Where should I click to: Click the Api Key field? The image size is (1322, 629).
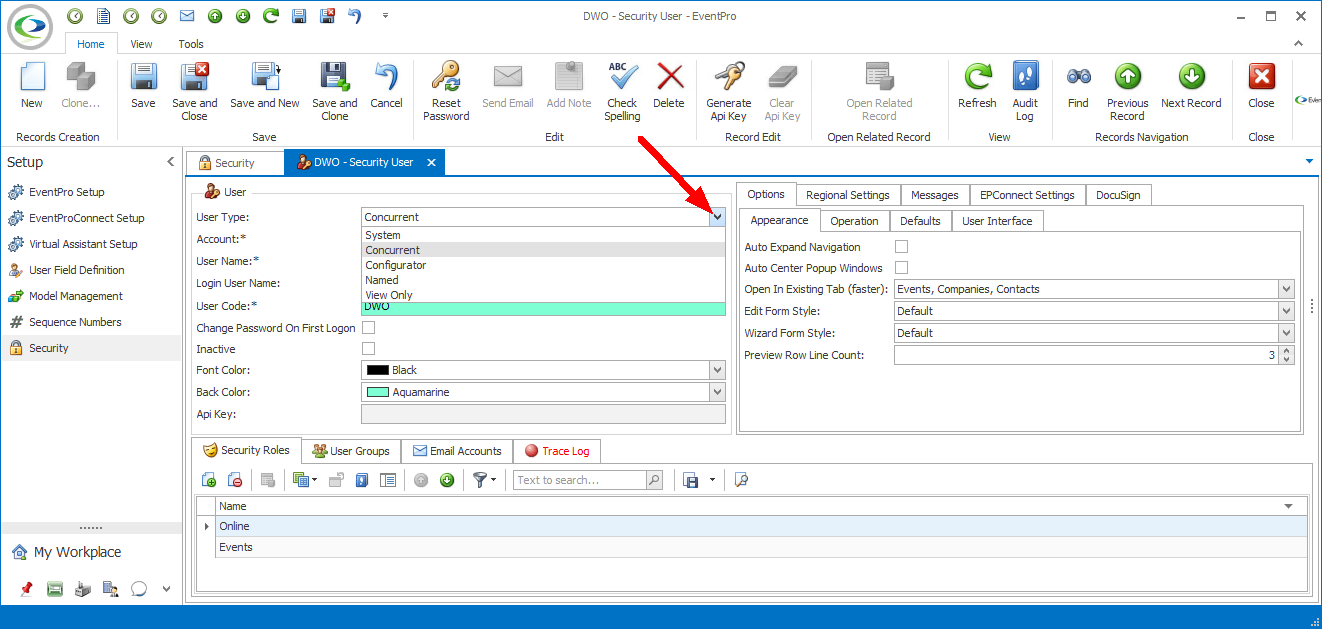pos(543,414)
